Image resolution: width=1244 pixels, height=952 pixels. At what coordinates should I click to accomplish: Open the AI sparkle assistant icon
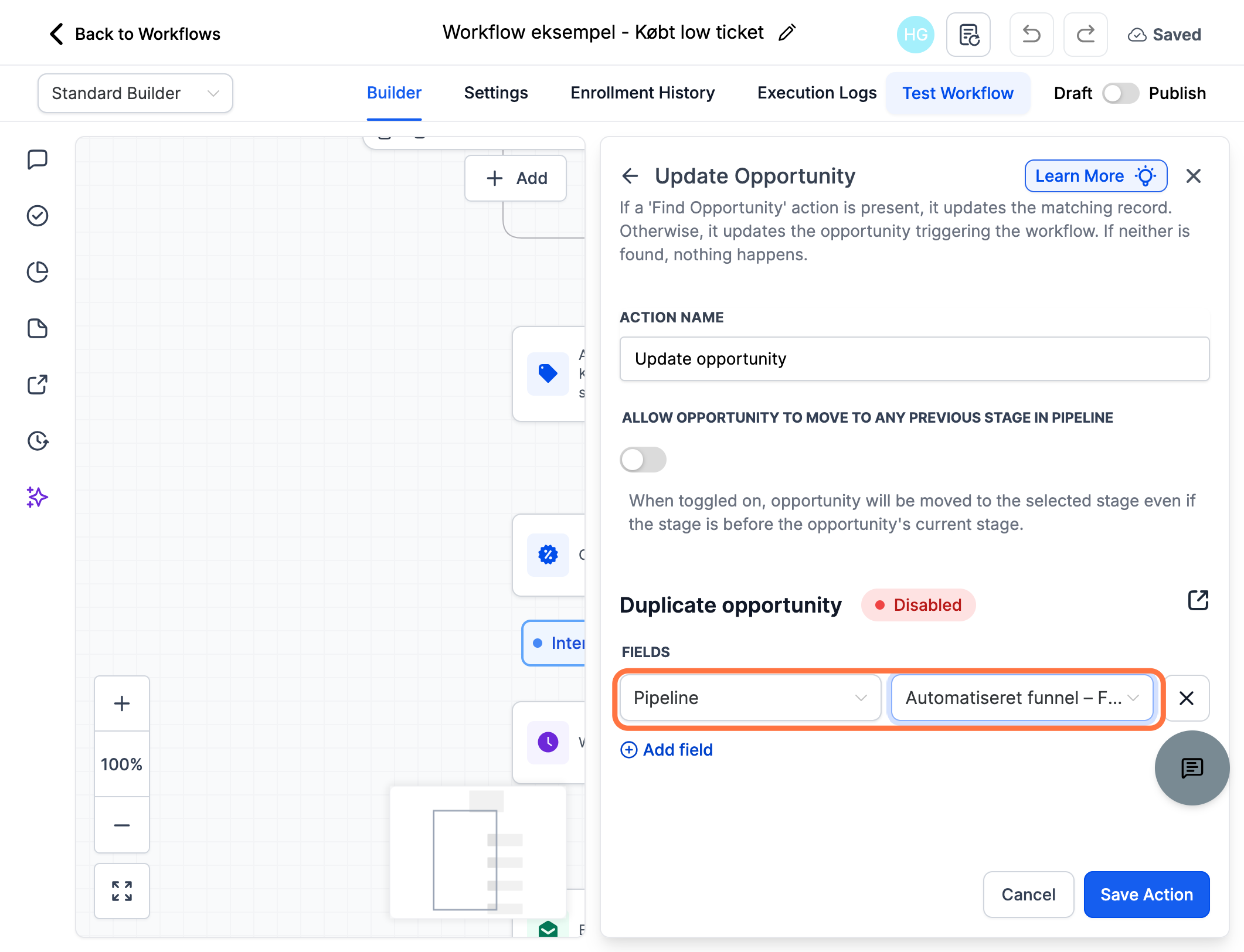[x=38, y=497]
